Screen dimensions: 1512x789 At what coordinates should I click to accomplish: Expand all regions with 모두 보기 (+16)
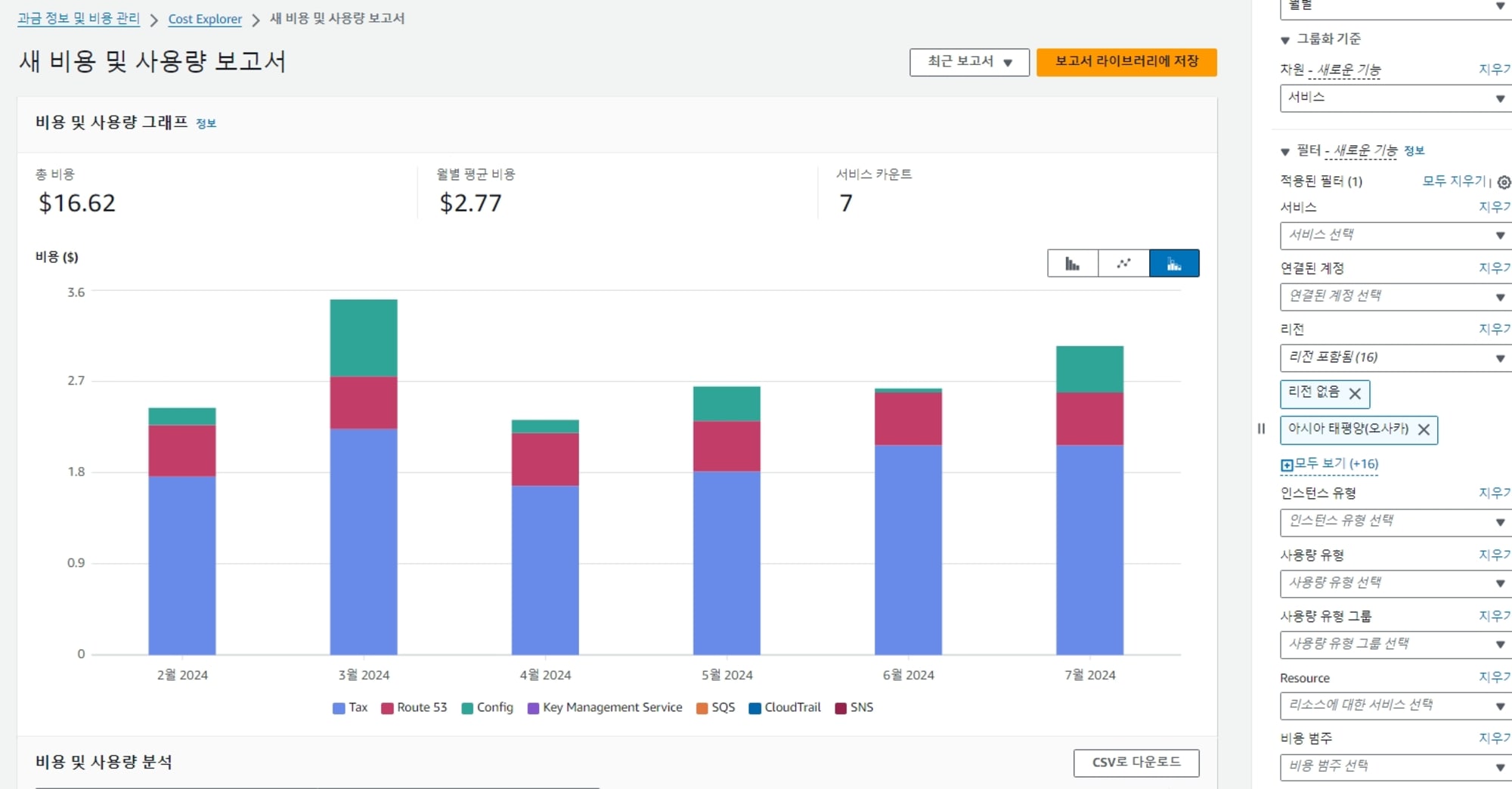[x=1330, y=464]
